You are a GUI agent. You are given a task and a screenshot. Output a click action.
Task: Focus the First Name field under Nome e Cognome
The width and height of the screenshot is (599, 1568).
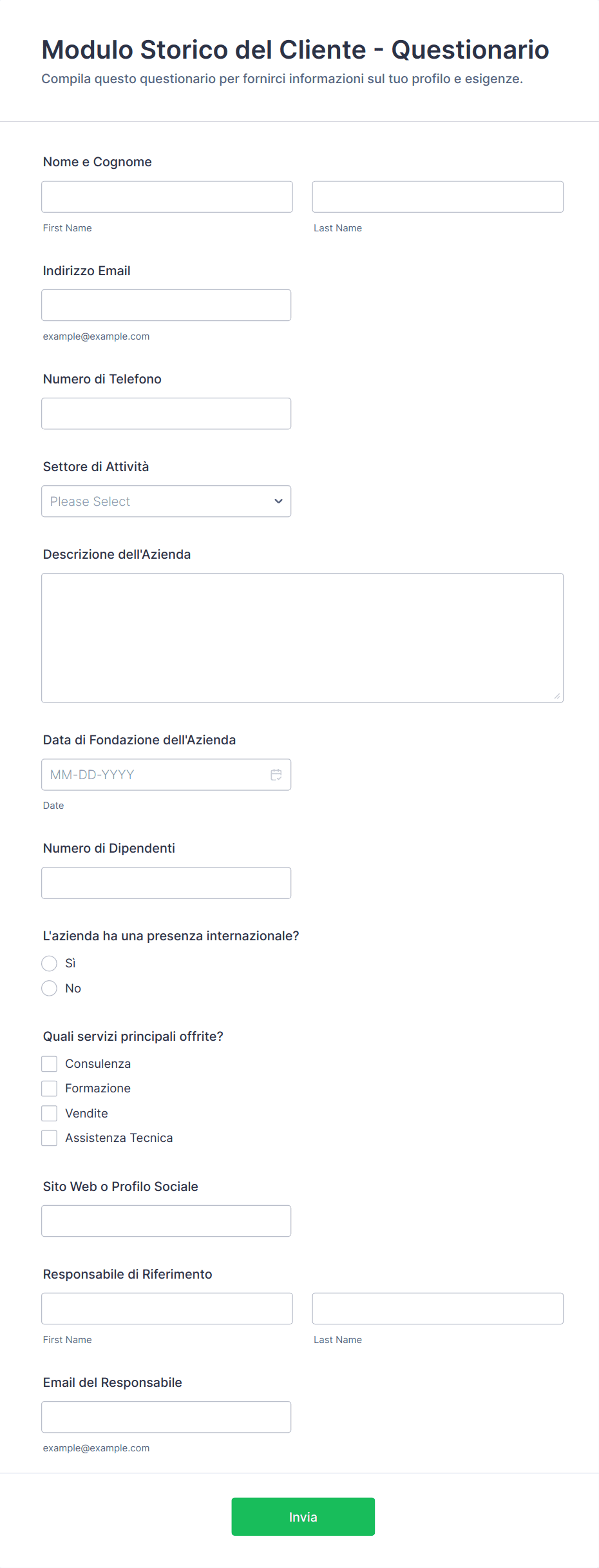coord(167,197)
